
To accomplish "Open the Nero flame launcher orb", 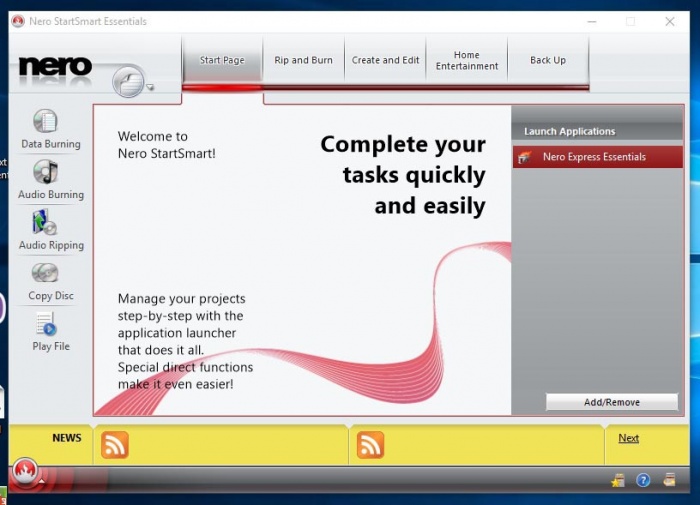I will click(x=25, y=471).
